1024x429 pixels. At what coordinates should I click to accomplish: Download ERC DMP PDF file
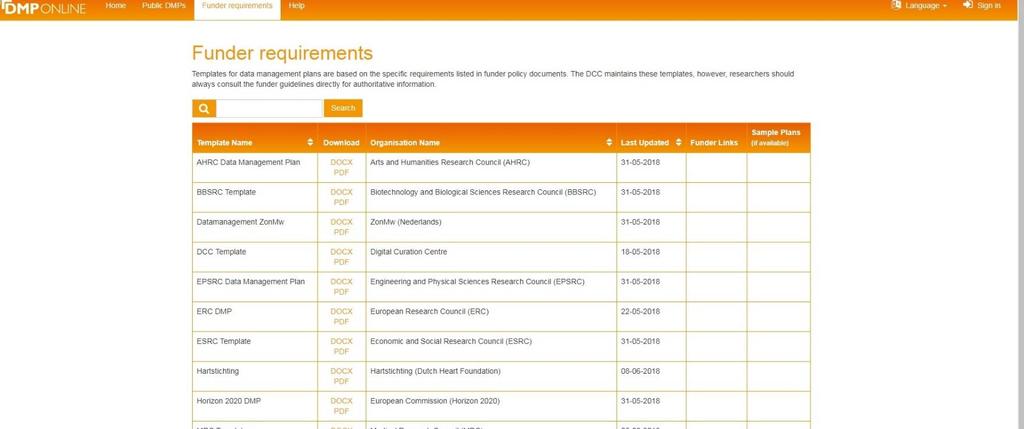[x=341, y=323]
